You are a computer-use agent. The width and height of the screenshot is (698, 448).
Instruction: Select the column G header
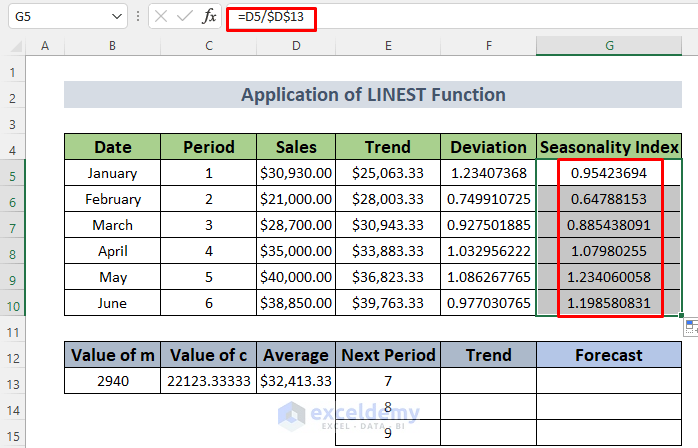[609, 47]
